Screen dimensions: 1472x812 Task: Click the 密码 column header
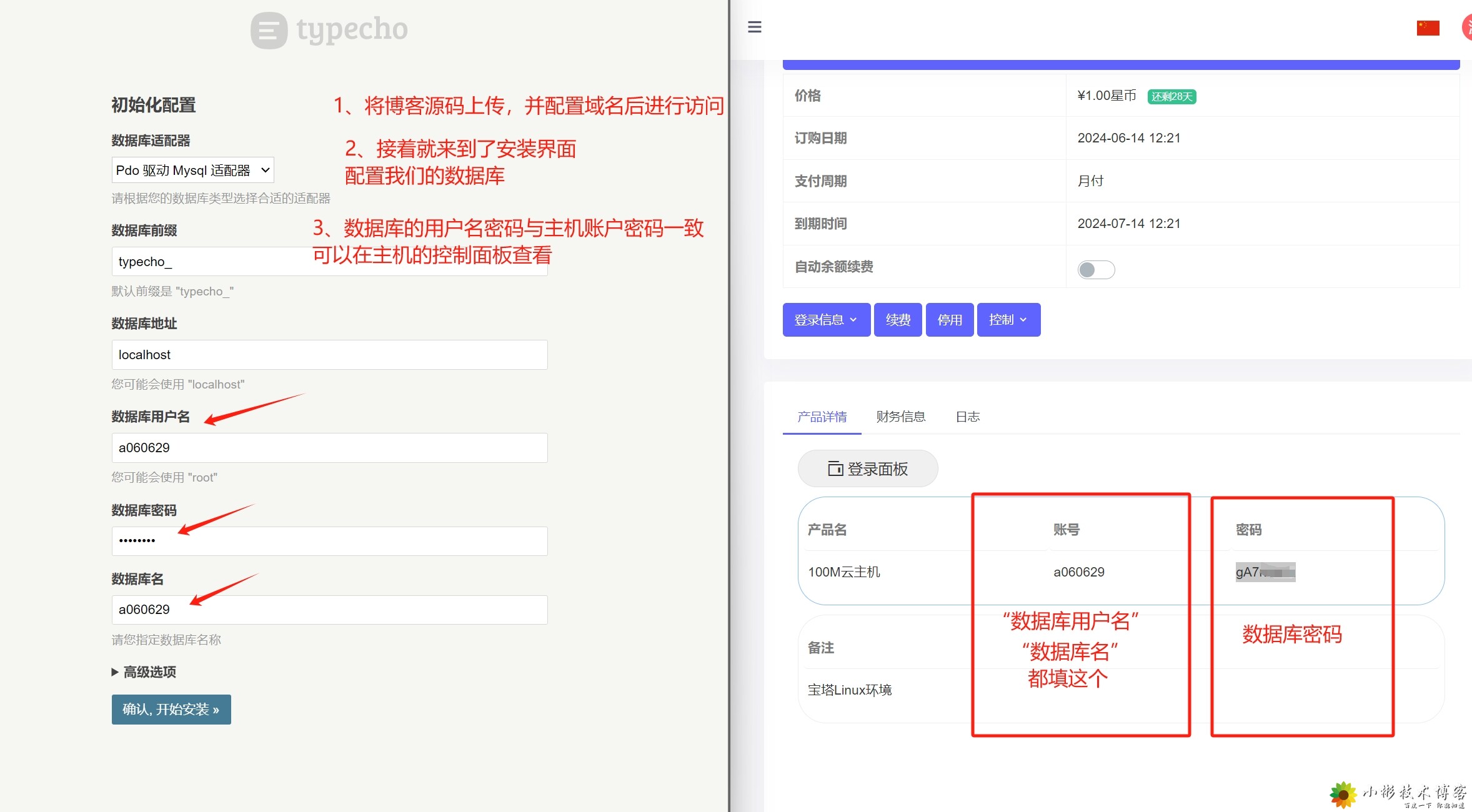(x=1248, y=530)
